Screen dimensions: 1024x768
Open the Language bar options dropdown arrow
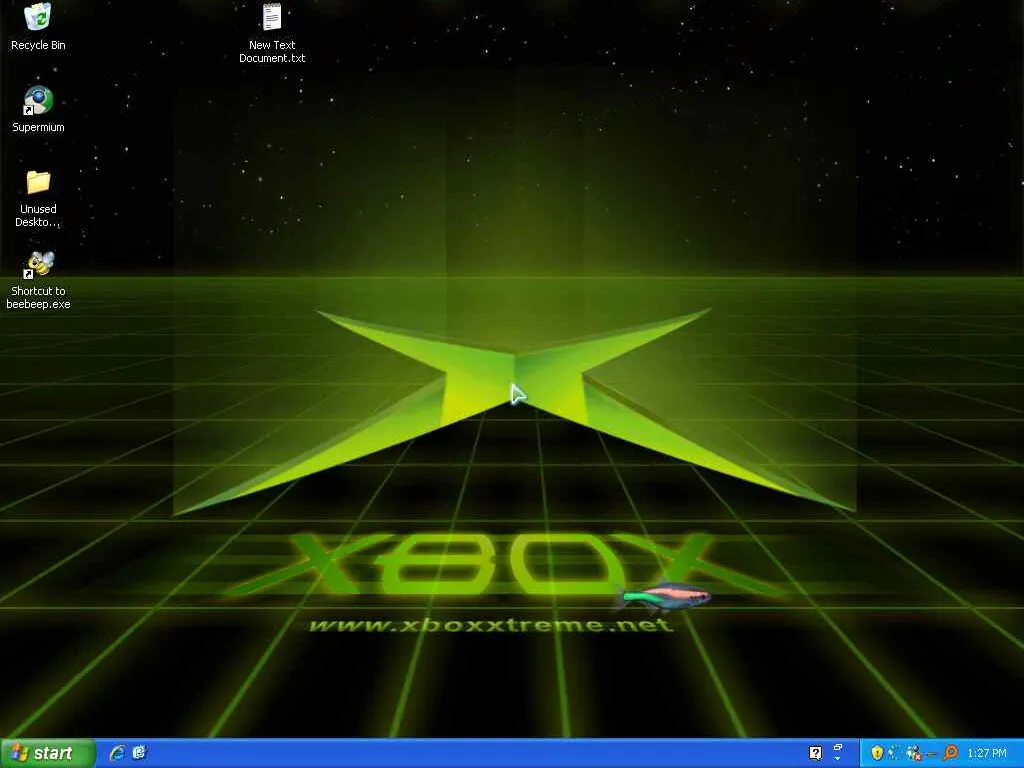[x=838, y=759]
